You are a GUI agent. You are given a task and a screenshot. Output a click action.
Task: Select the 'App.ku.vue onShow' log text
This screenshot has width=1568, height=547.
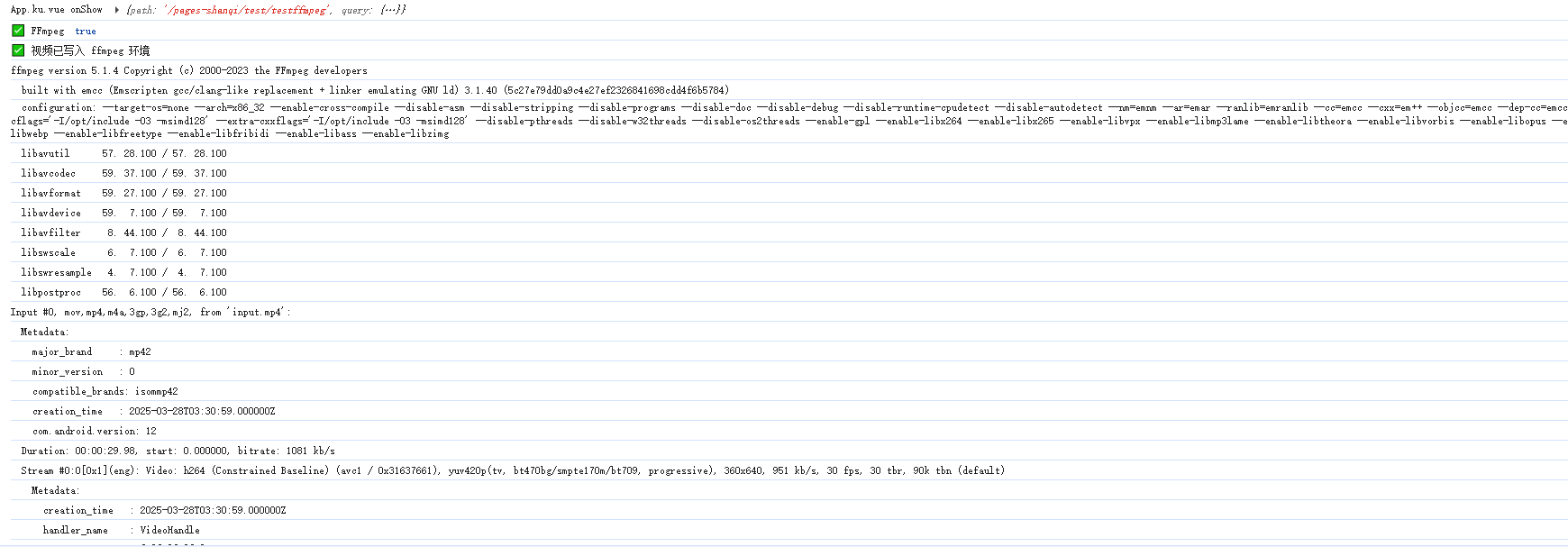coord(57,10)
